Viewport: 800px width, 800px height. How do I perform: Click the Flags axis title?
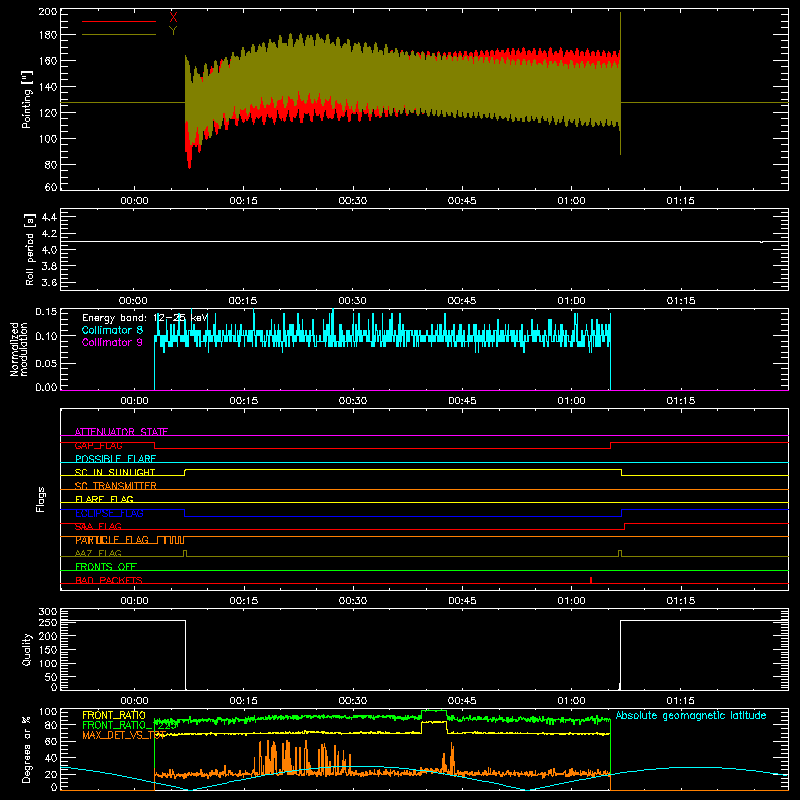click(x=41, y=499)
